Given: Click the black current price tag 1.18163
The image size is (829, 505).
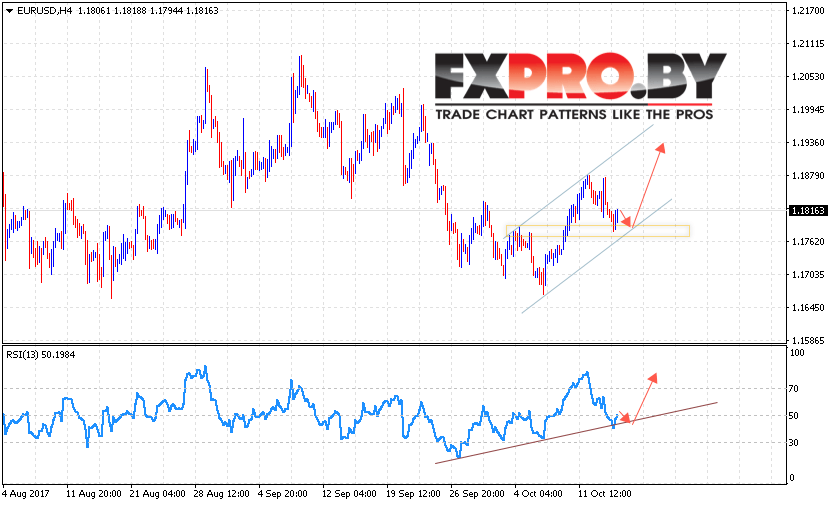Looking at the screenshot, I should pos(807,210).
